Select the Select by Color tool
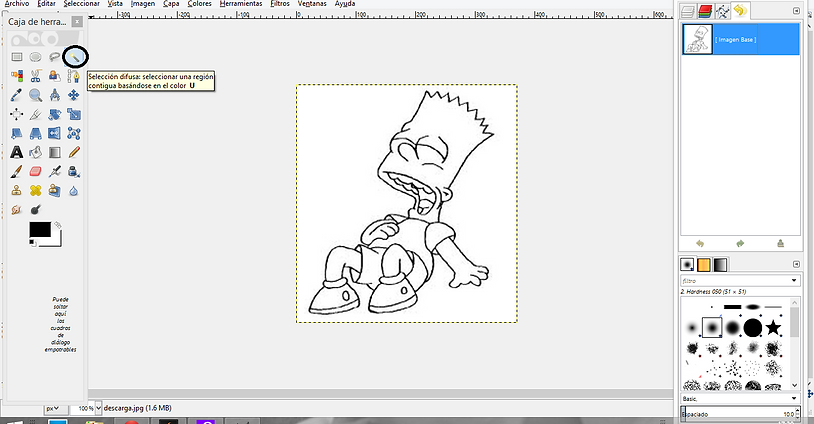 (17, 76)
